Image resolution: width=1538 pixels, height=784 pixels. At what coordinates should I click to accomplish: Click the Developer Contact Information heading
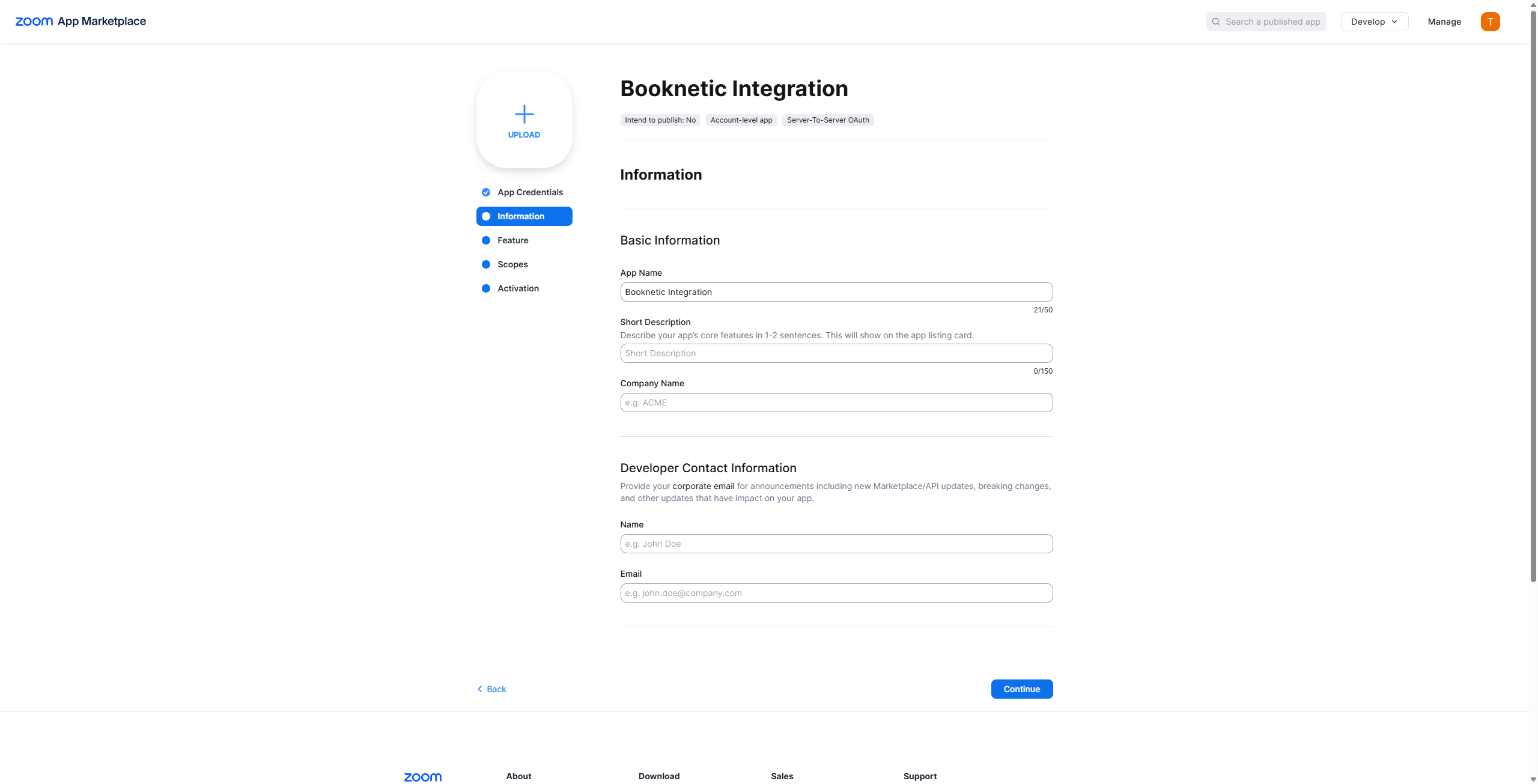(x=708, y=468)
